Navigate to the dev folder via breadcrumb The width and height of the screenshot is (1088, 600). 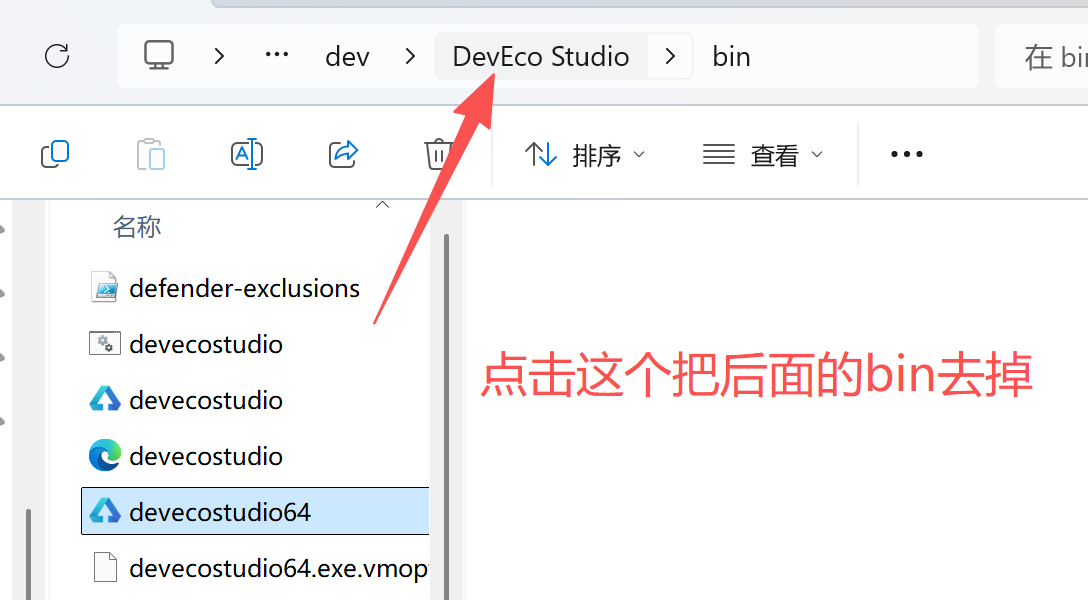point(347,56)
